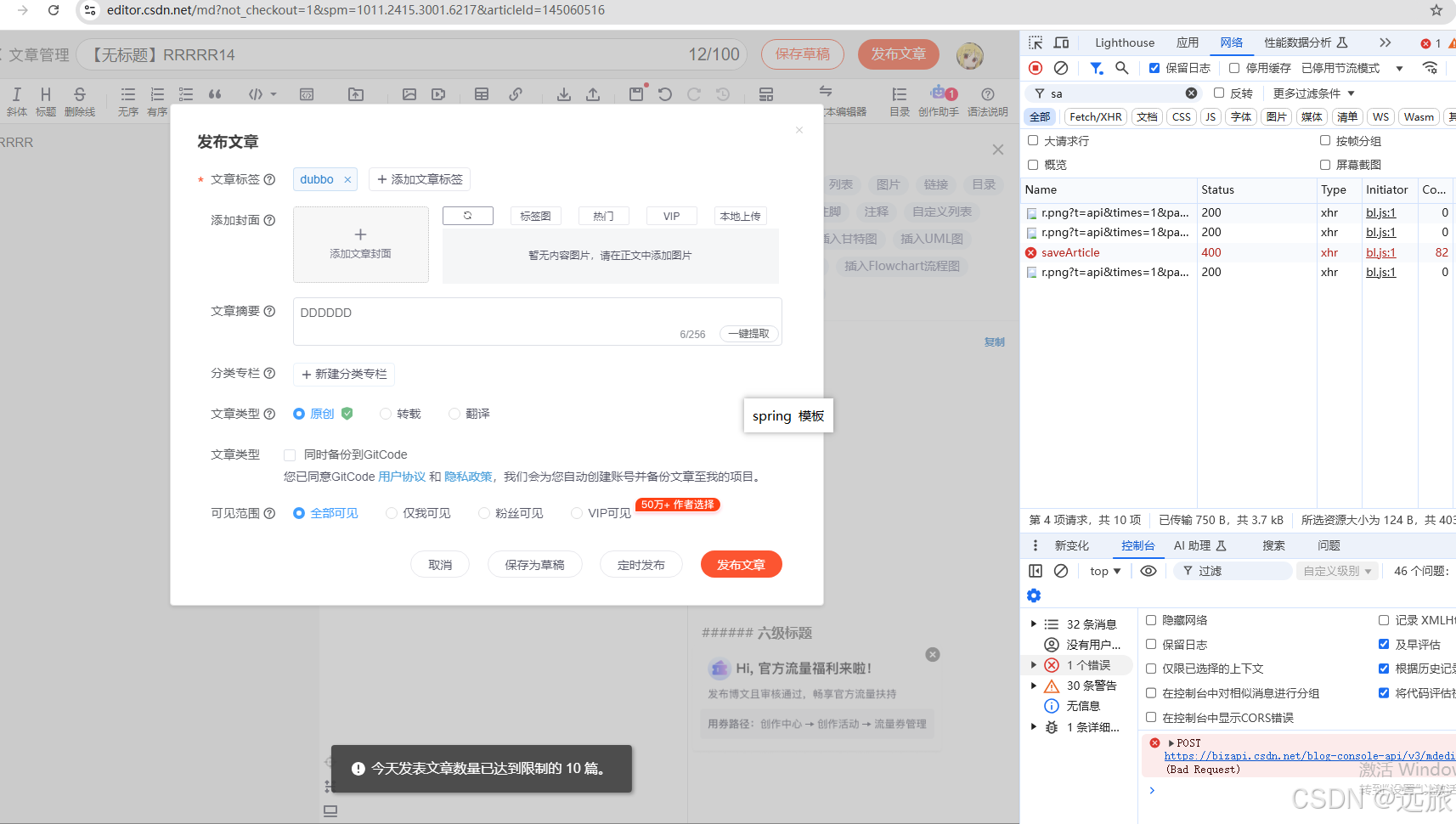Viewport: 1456px width, 824px height.
Task: Open the 已停用节流模式 throttling dropdown
Action: [1352, 68]
